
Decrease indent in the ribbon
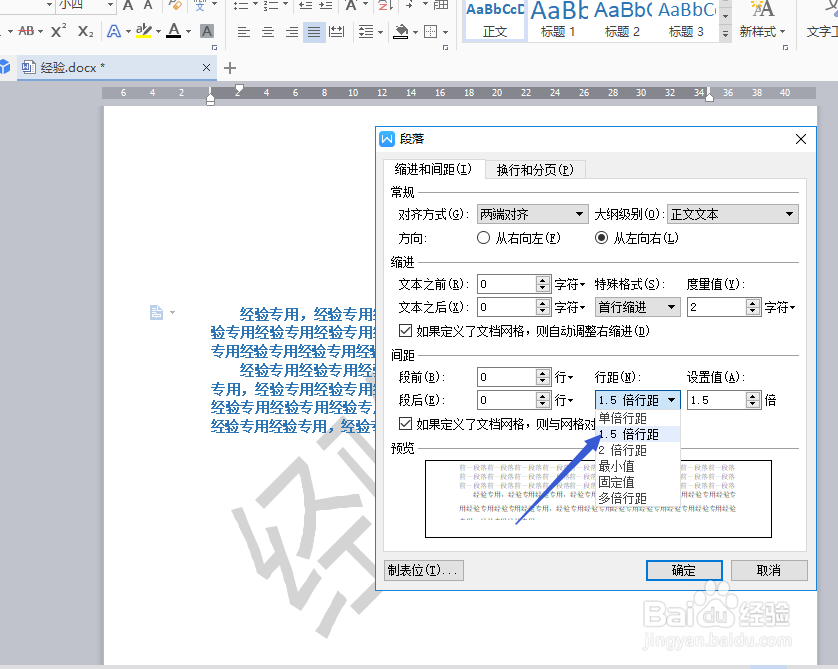[x=305, y=5]
